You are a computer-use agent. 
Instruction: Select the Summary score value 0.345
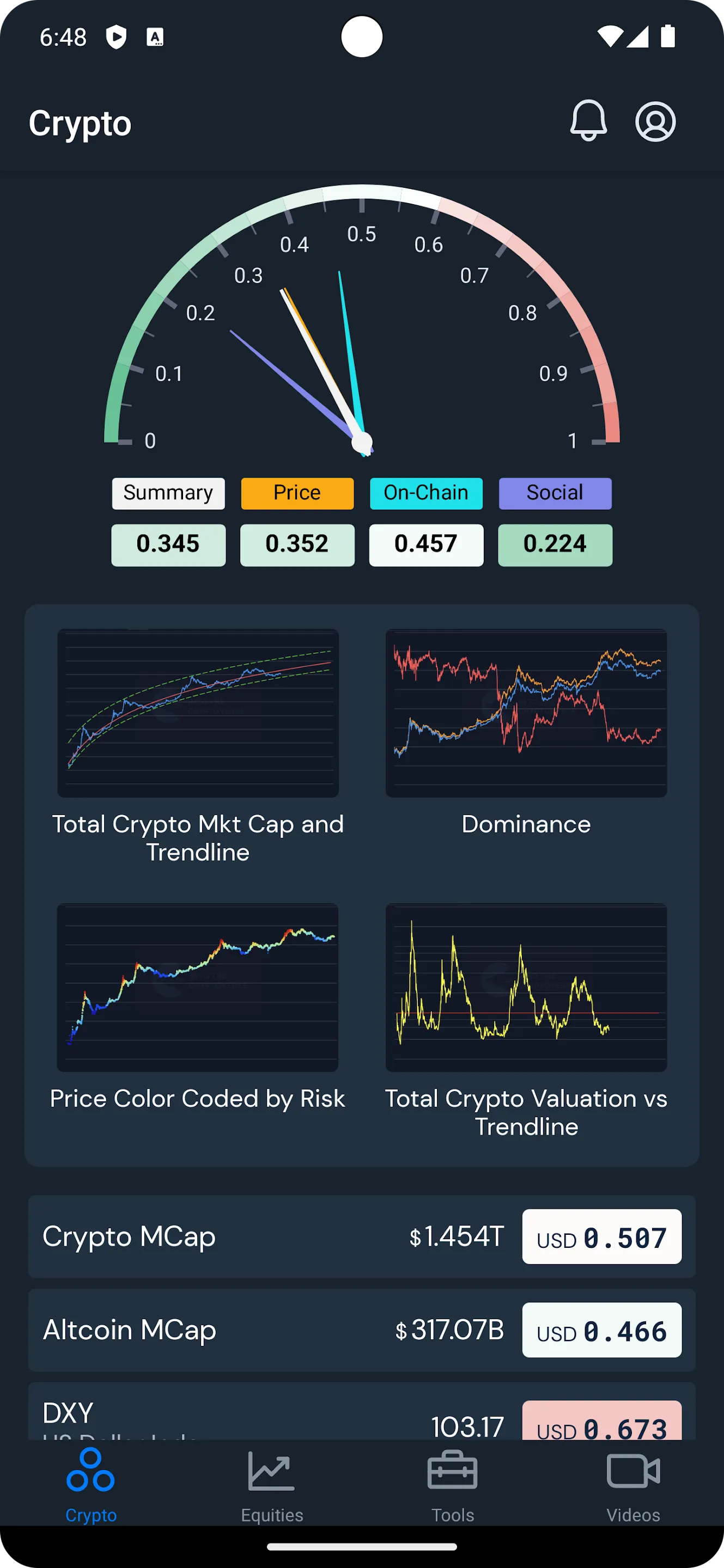coord(168,544)
